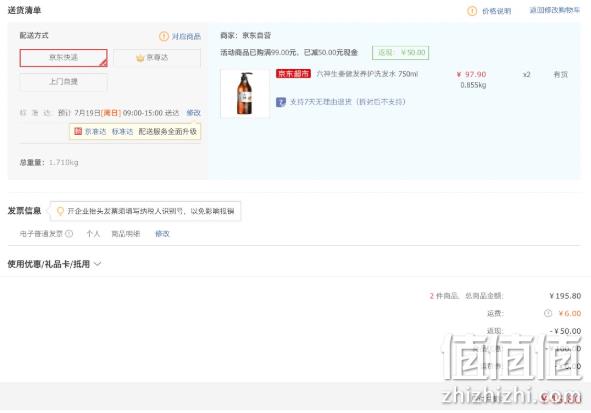Click info icon beside 价格说明
The height and width of the screenshot is (413, 591).
coord(472,11)
